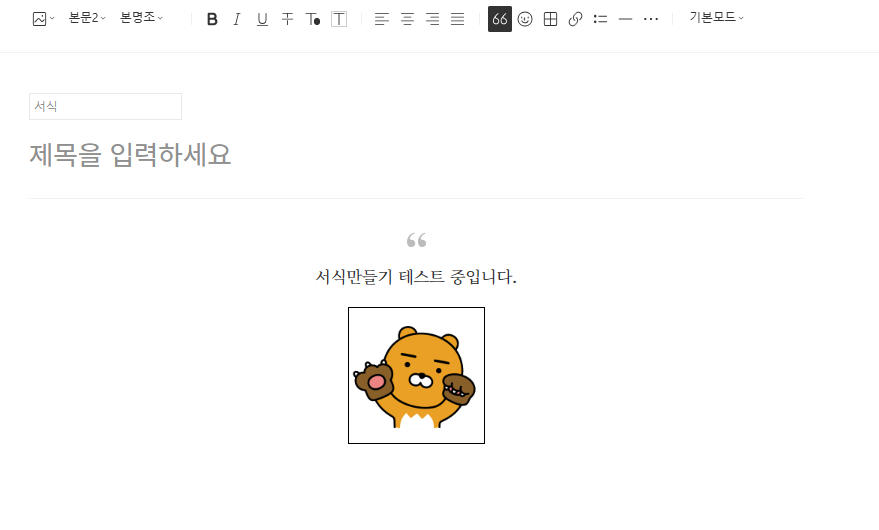Insert a hyperlink
The image size is (879, 530).
point(575,19)
